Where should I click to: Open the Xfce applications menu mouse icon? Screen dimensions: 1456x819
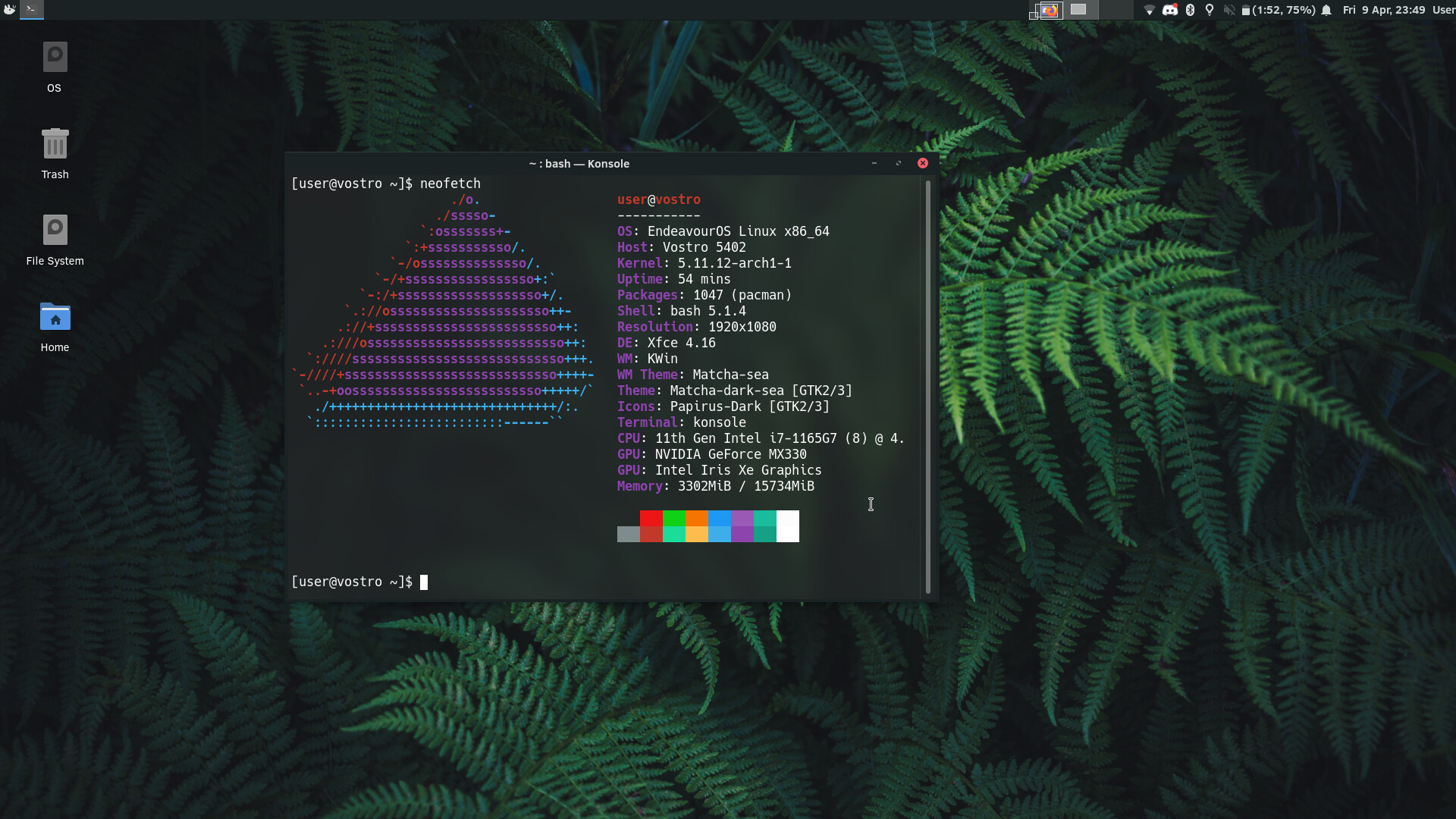(x=9, y=10)
